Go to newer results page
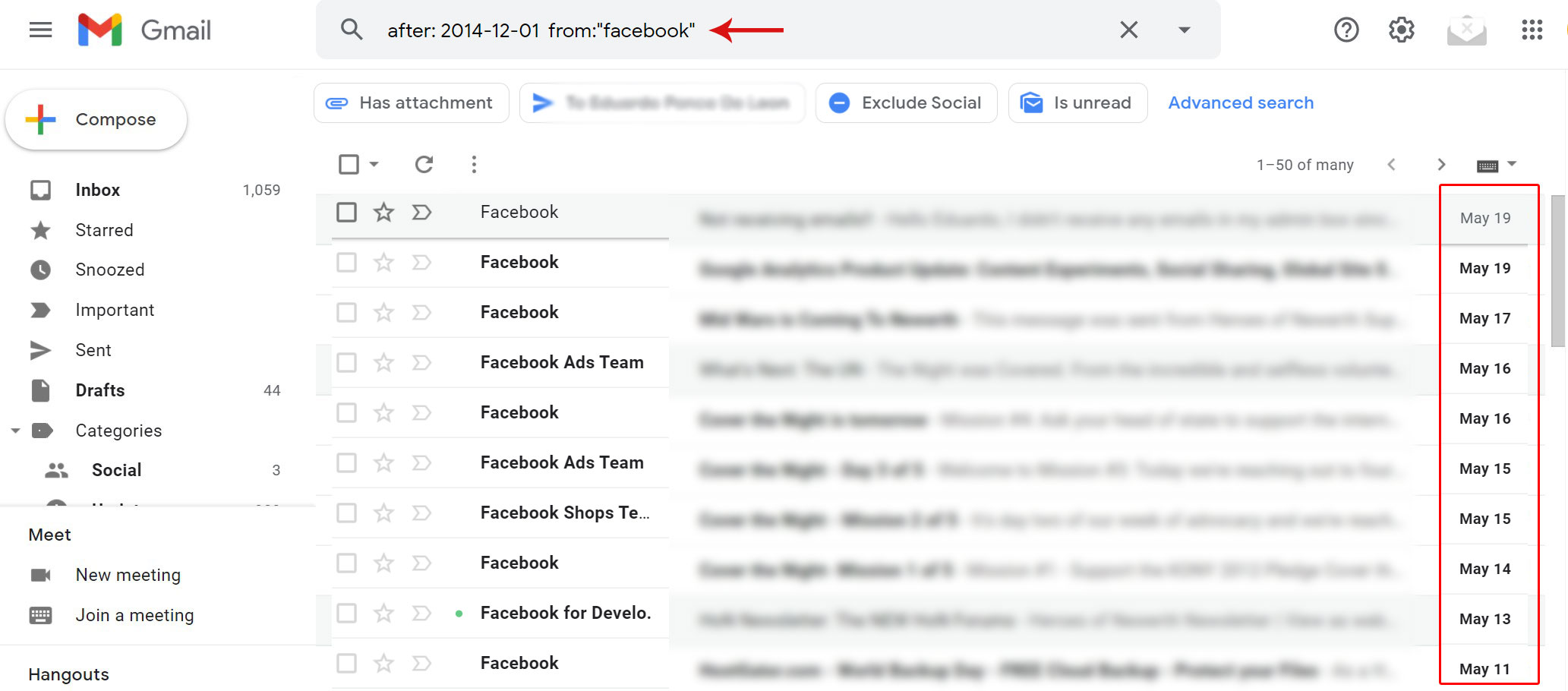 pos(1391,164)
